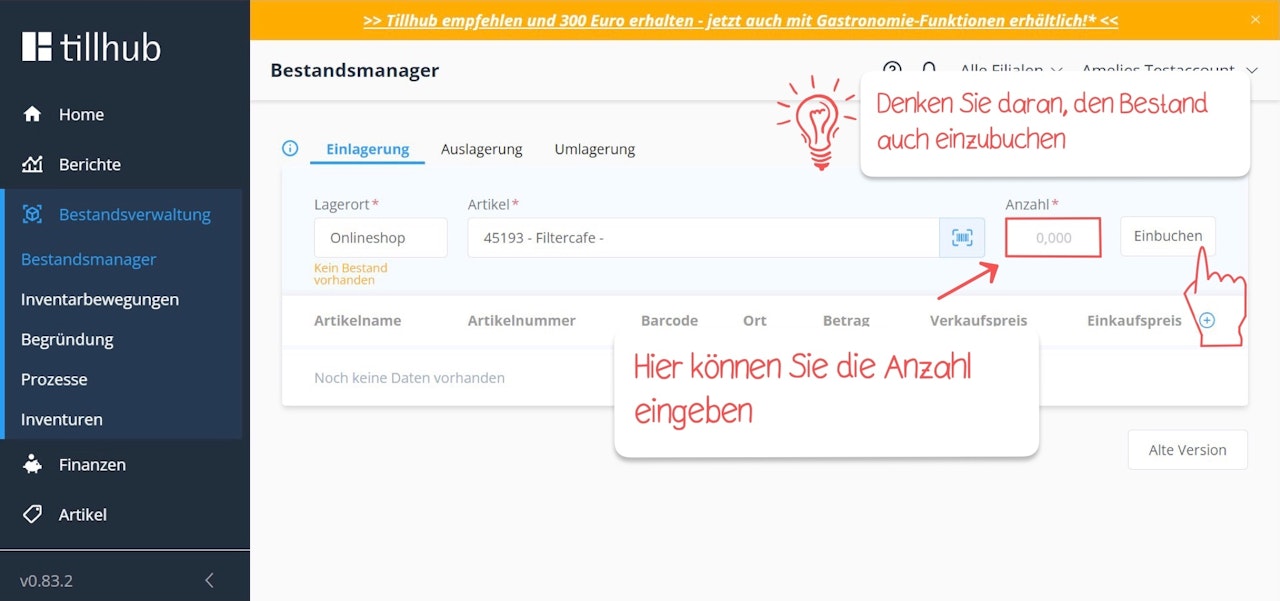Screen dimensions: 1280x601
Task: Click inside the Anzahl input field
Action: pos(1052,237)
